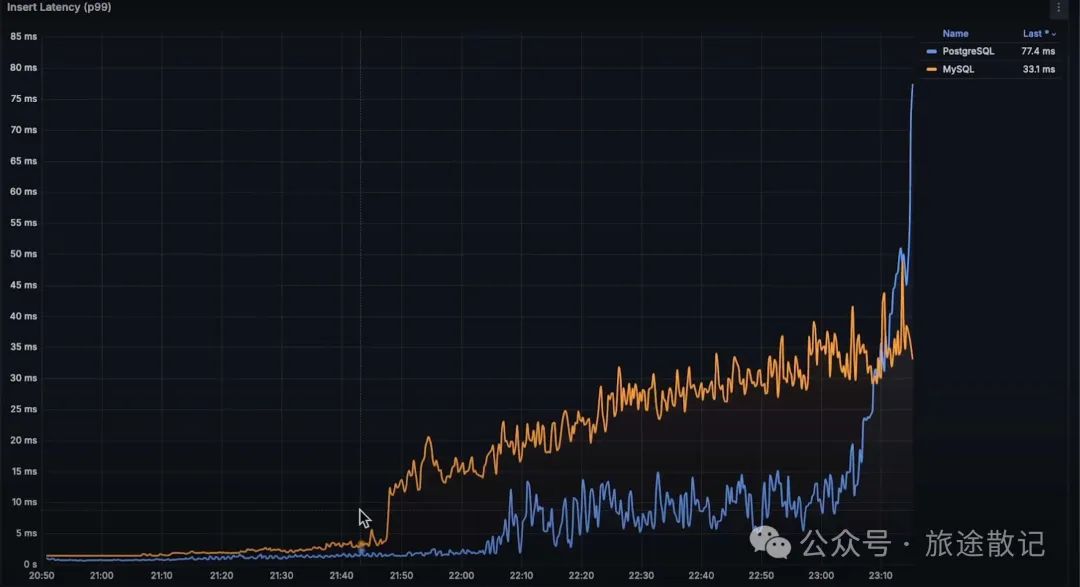
Task: Click the 20 ms y-axis label
Action: [x=23, y=440]
